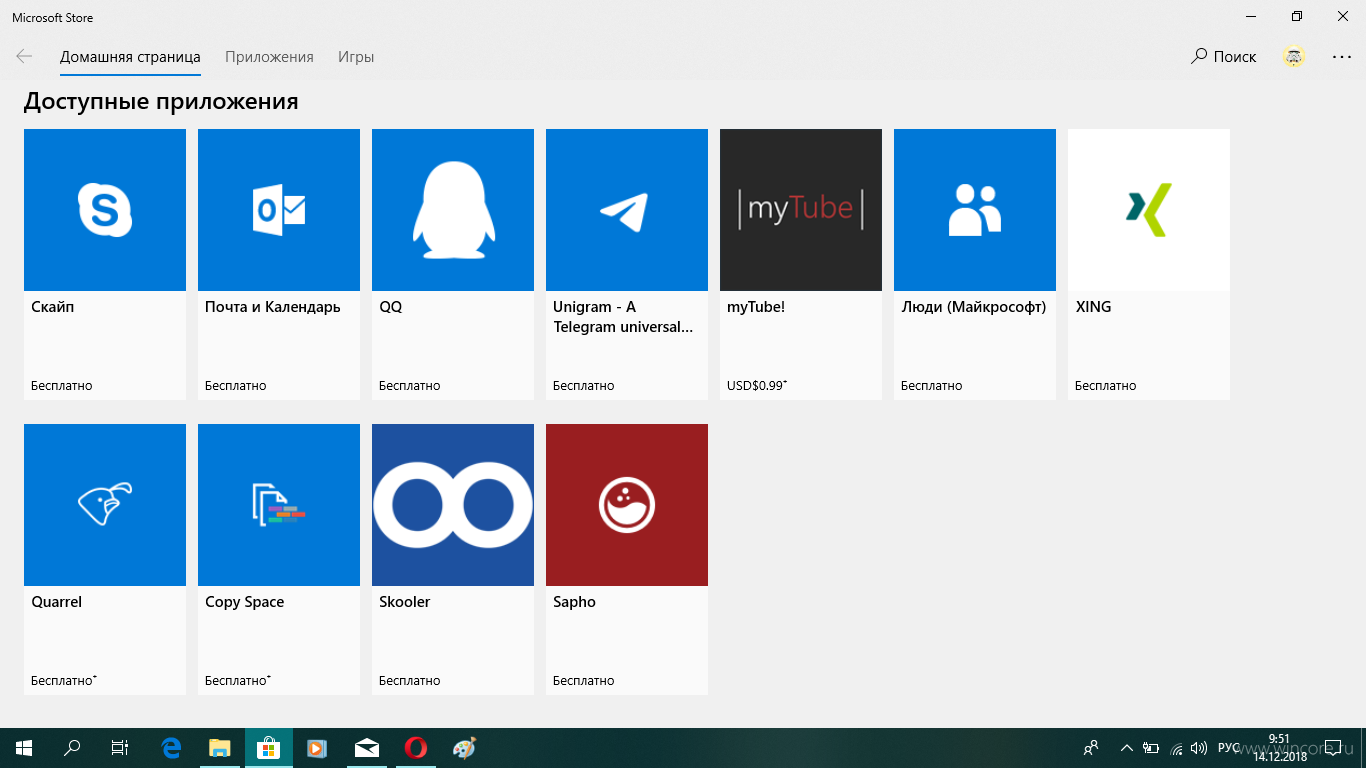Viewport: 1366px width, 768px height.
Task: Click the Почта и Календарь title
Action: pyautogui.click(x=273, y=307)
